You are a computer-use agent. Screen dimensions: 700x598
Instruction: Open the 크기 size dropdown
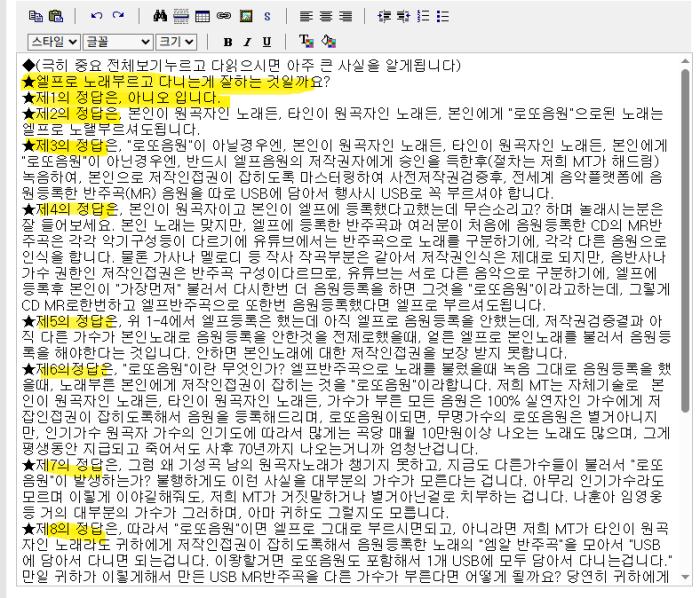(179, 42)
